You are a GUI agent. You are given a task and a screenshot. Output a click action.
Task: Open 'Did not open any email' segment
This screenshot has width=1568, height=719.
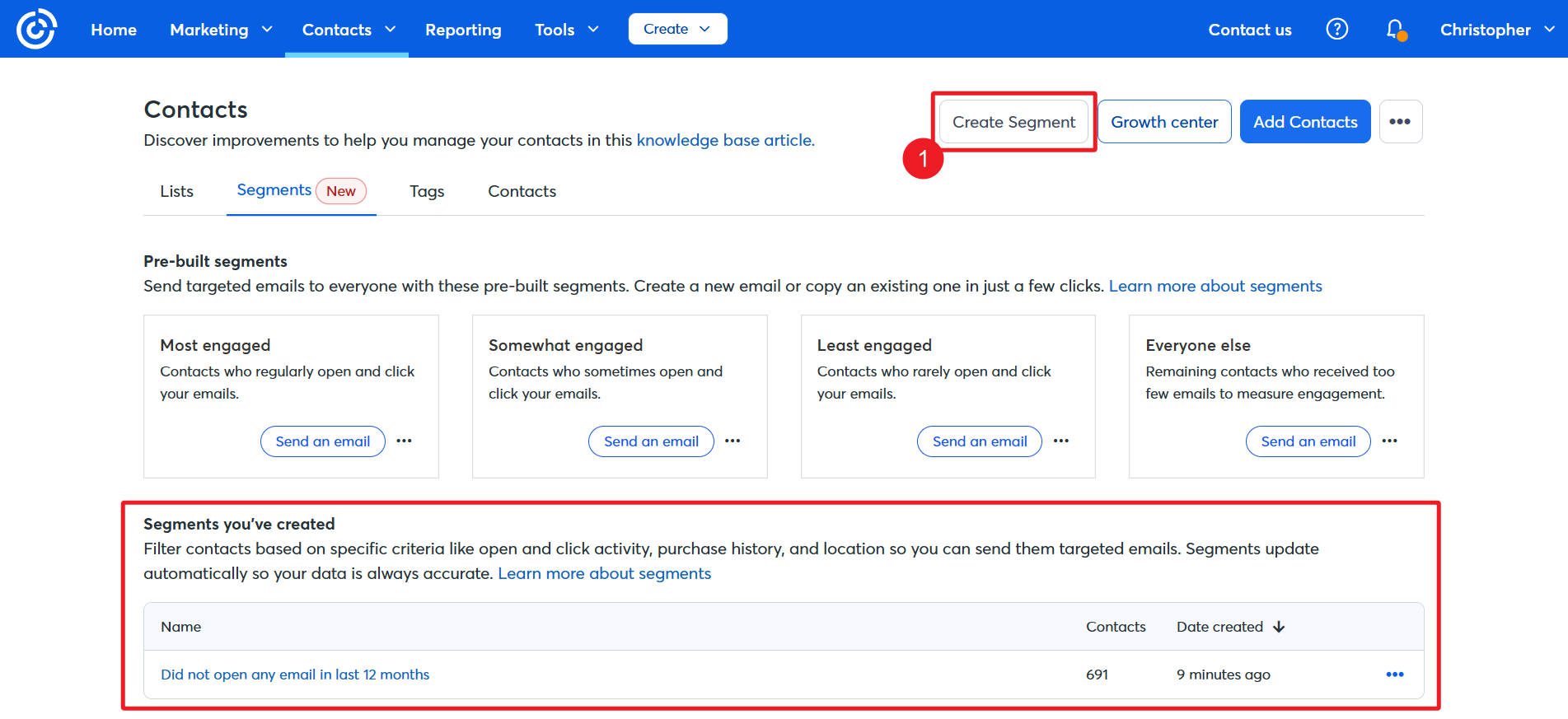point(295,675)
